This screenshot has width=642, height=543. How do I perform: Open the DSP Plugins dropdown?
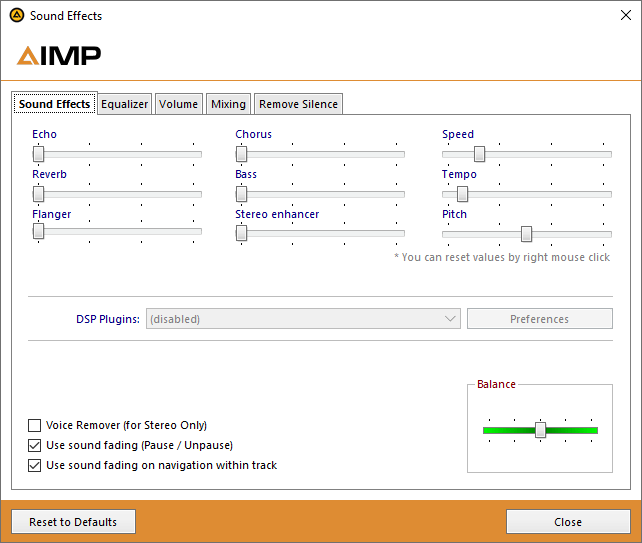click(x=303, y=319)
